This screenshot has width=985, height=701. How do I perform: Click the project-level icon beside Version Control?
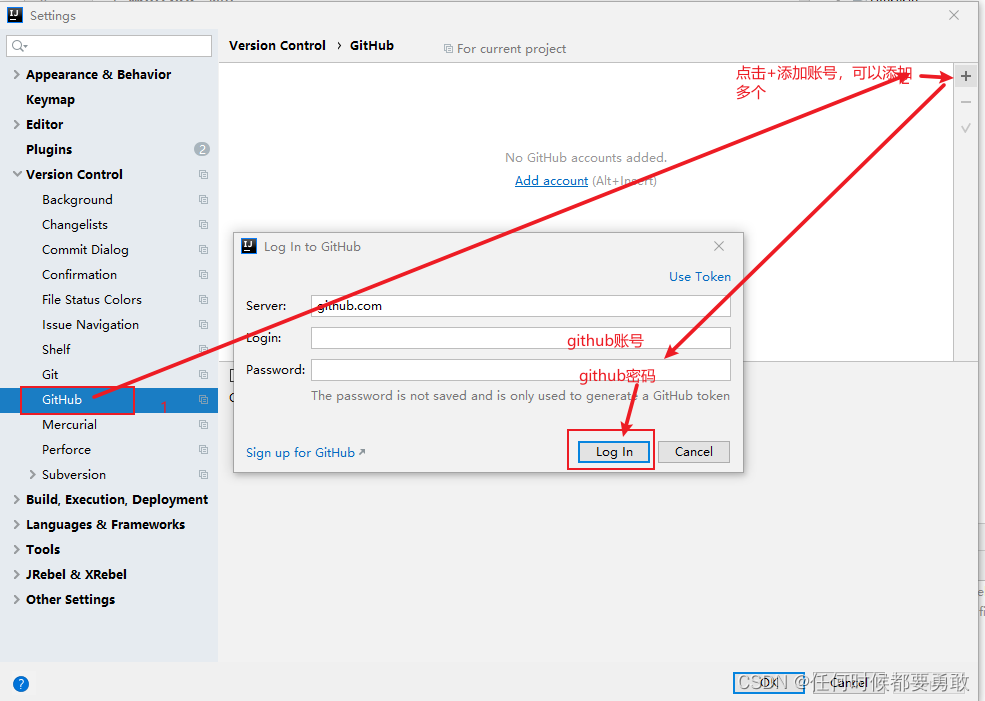204,175
